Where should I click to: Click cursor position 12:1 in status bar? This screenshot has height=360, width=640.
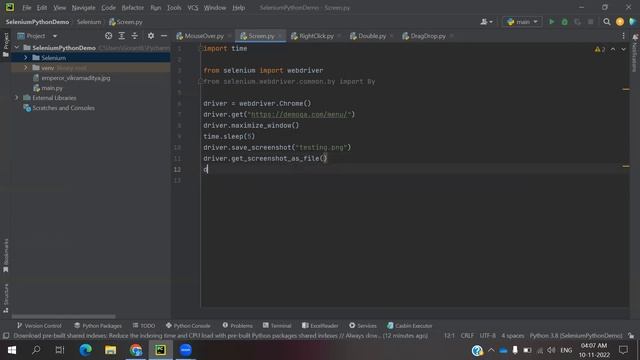pos(449,336)
